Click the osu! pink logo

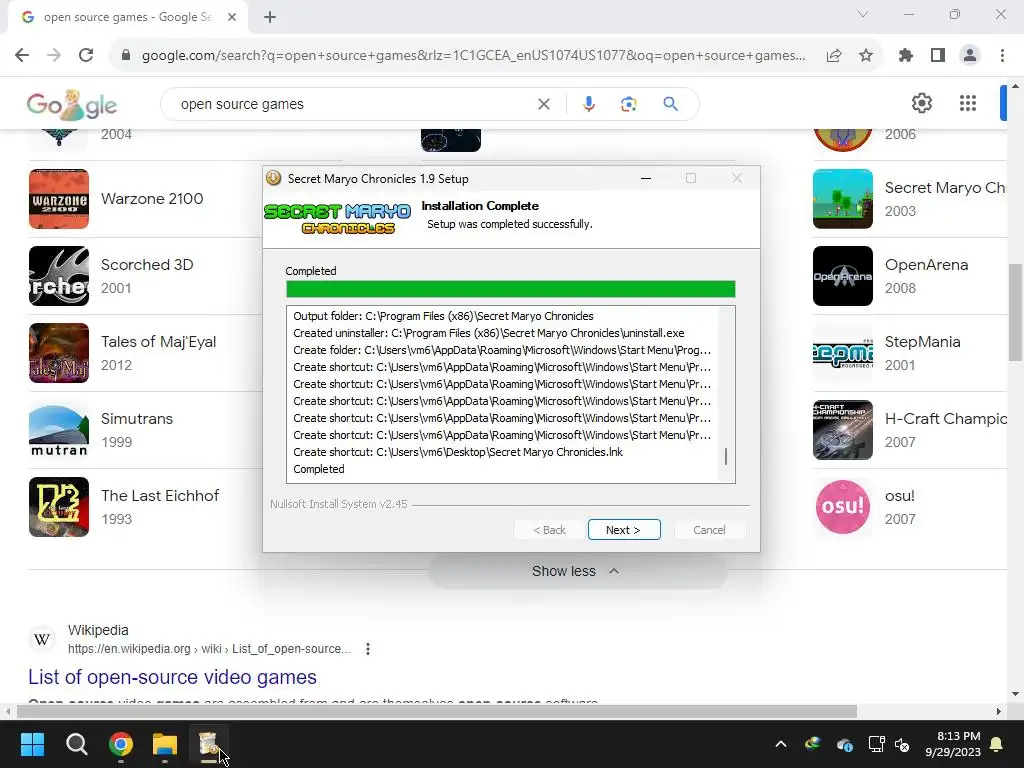click(x=842, y=507)
